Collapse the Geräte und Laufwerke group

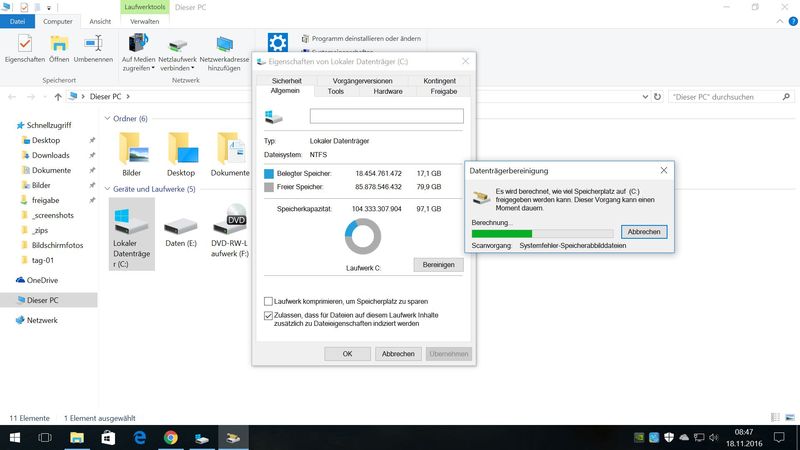coord(107,189)
